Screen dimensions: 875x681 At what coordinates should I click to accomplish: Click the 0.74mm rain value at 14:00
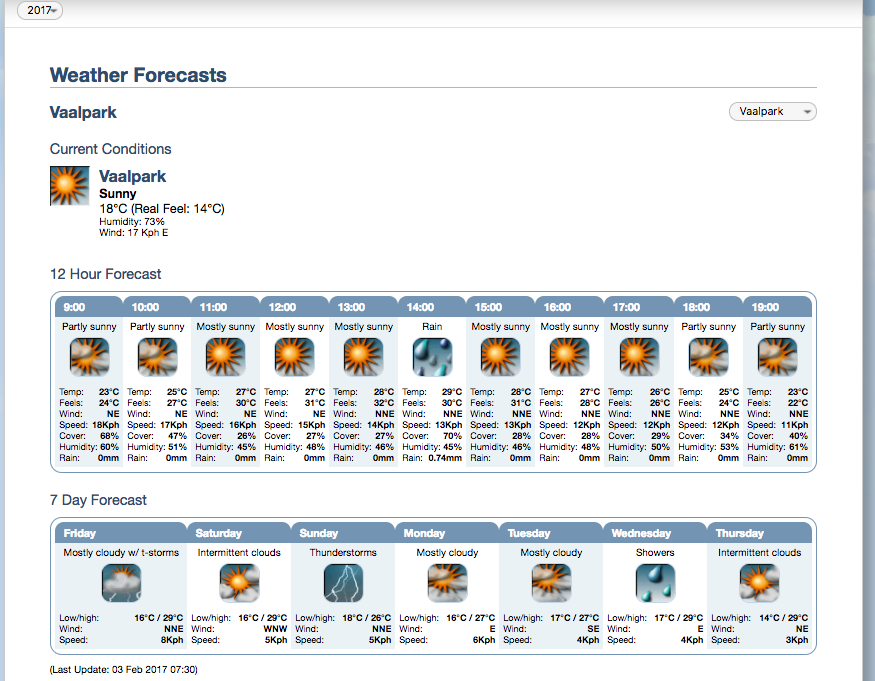click(445, 458)
